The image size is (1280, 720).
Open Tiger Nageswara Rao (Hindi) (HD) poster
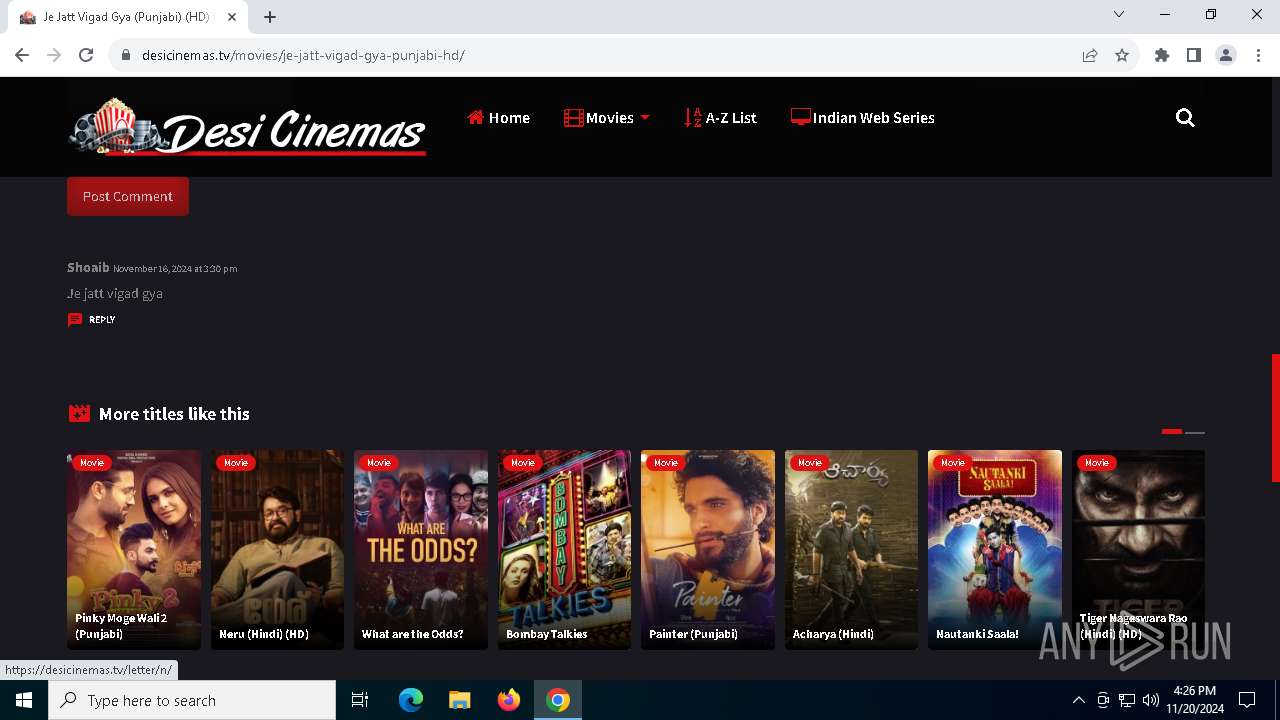pos(1138,550)
